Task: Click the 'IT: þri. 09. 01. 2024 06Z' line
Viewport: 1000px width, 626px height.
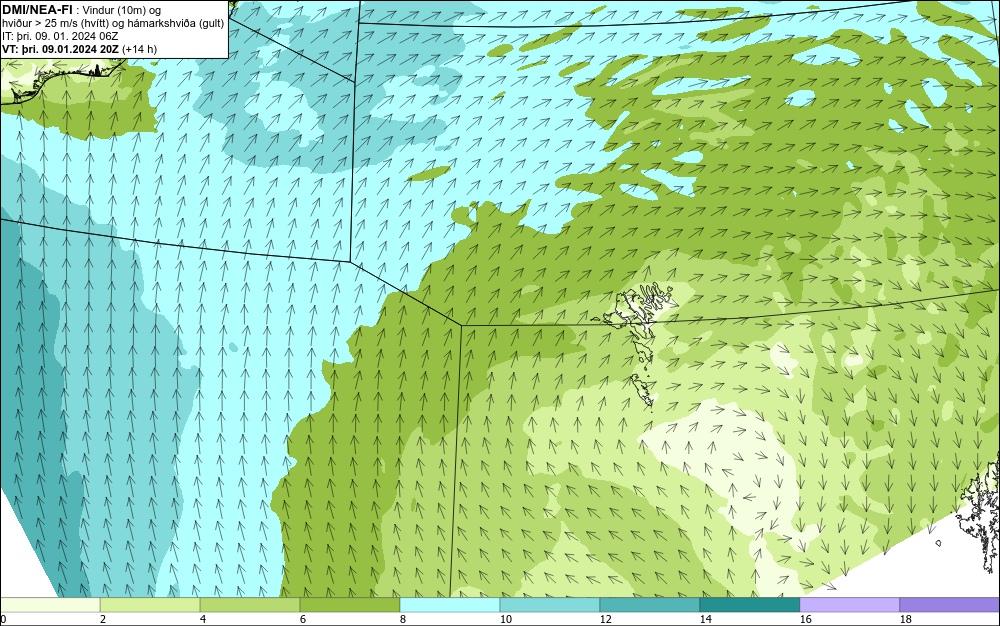Action: coord(60,36)
